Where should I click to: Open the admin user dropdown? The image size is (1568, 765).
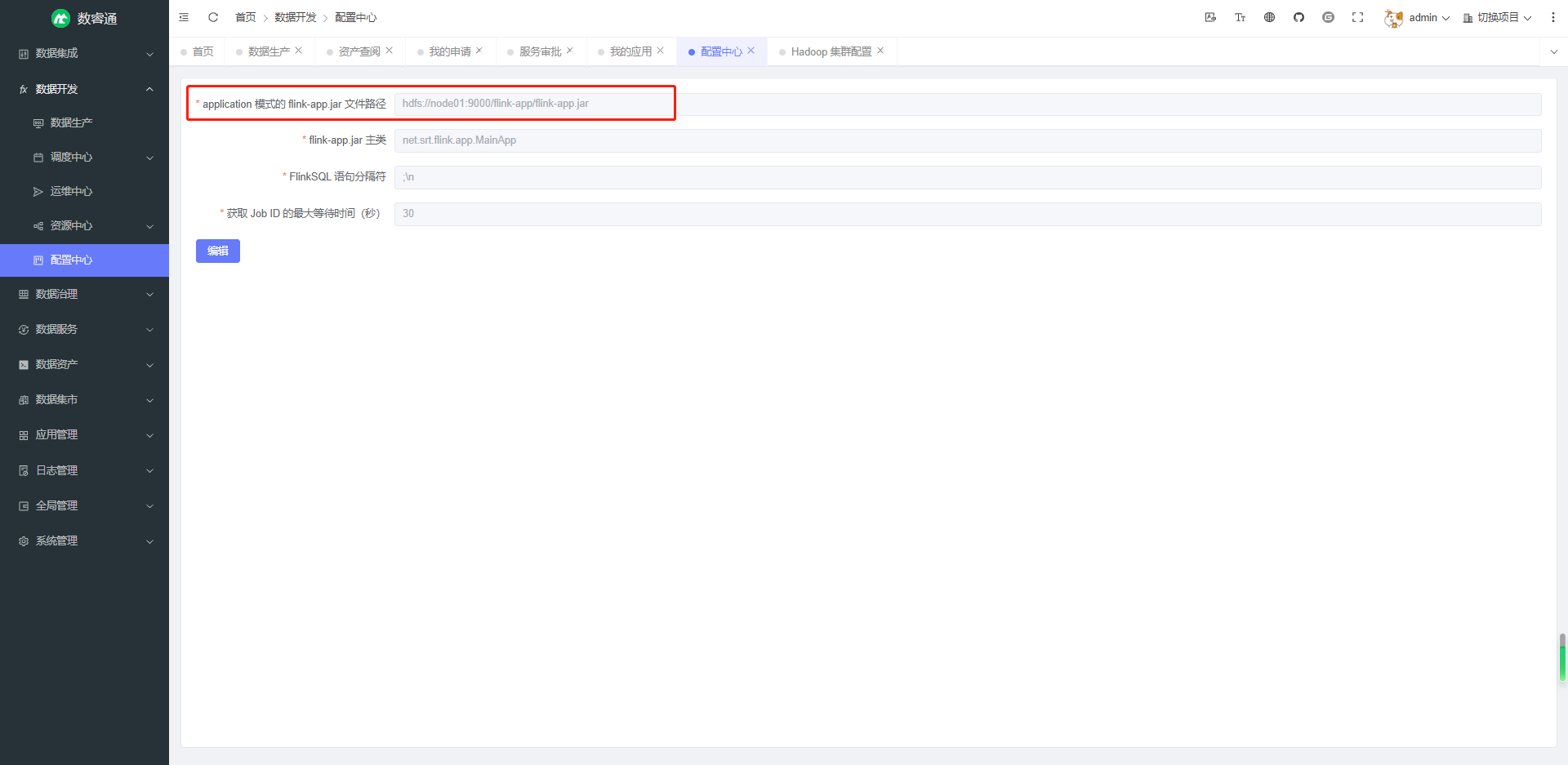(x=1428, y=18)
